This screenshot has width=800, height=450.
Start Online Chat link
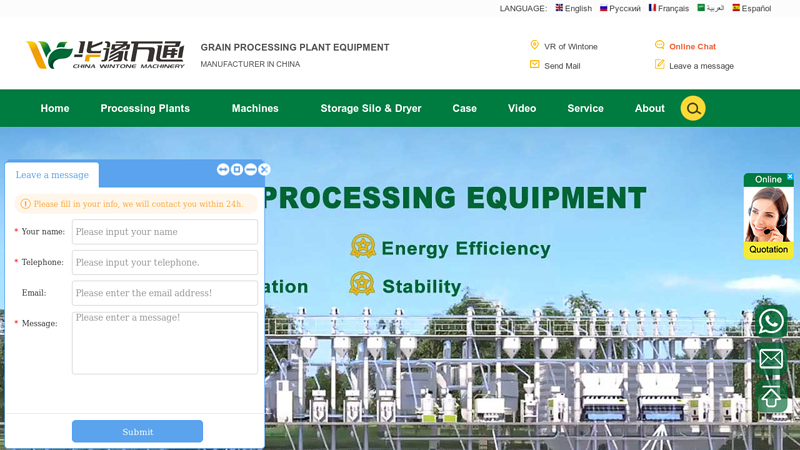[x=692, y=46]
